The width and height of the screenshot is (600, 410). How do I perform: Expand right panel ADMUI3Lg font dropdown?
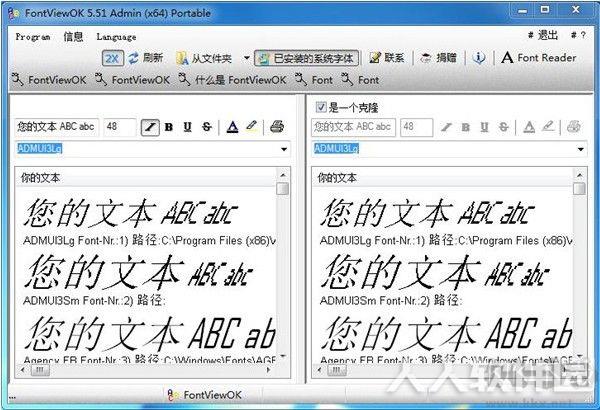point(580,149)
